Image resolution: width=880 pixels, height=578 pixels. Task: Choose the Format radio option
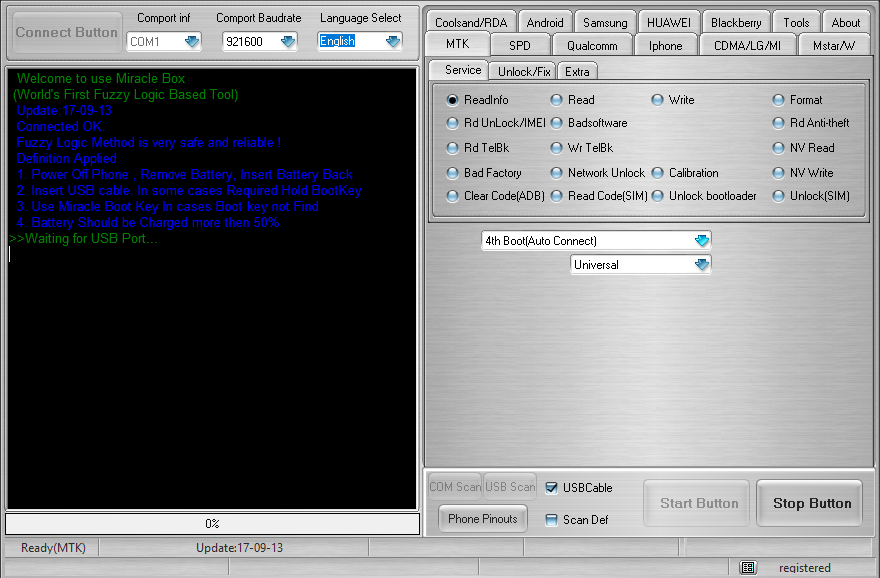coord(779,100)
